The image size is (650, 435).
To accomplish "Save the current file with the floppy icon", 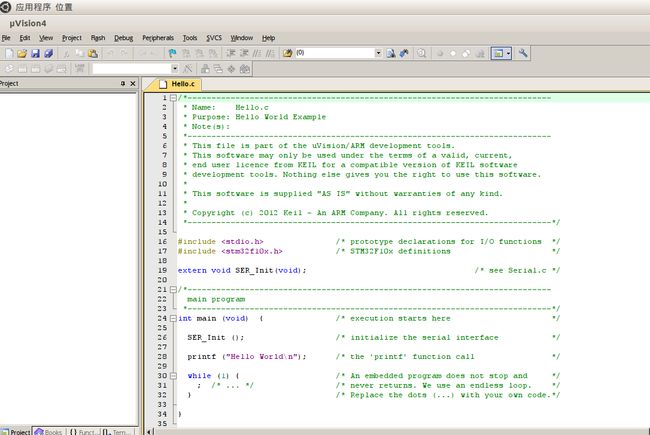I will (35, 53).
